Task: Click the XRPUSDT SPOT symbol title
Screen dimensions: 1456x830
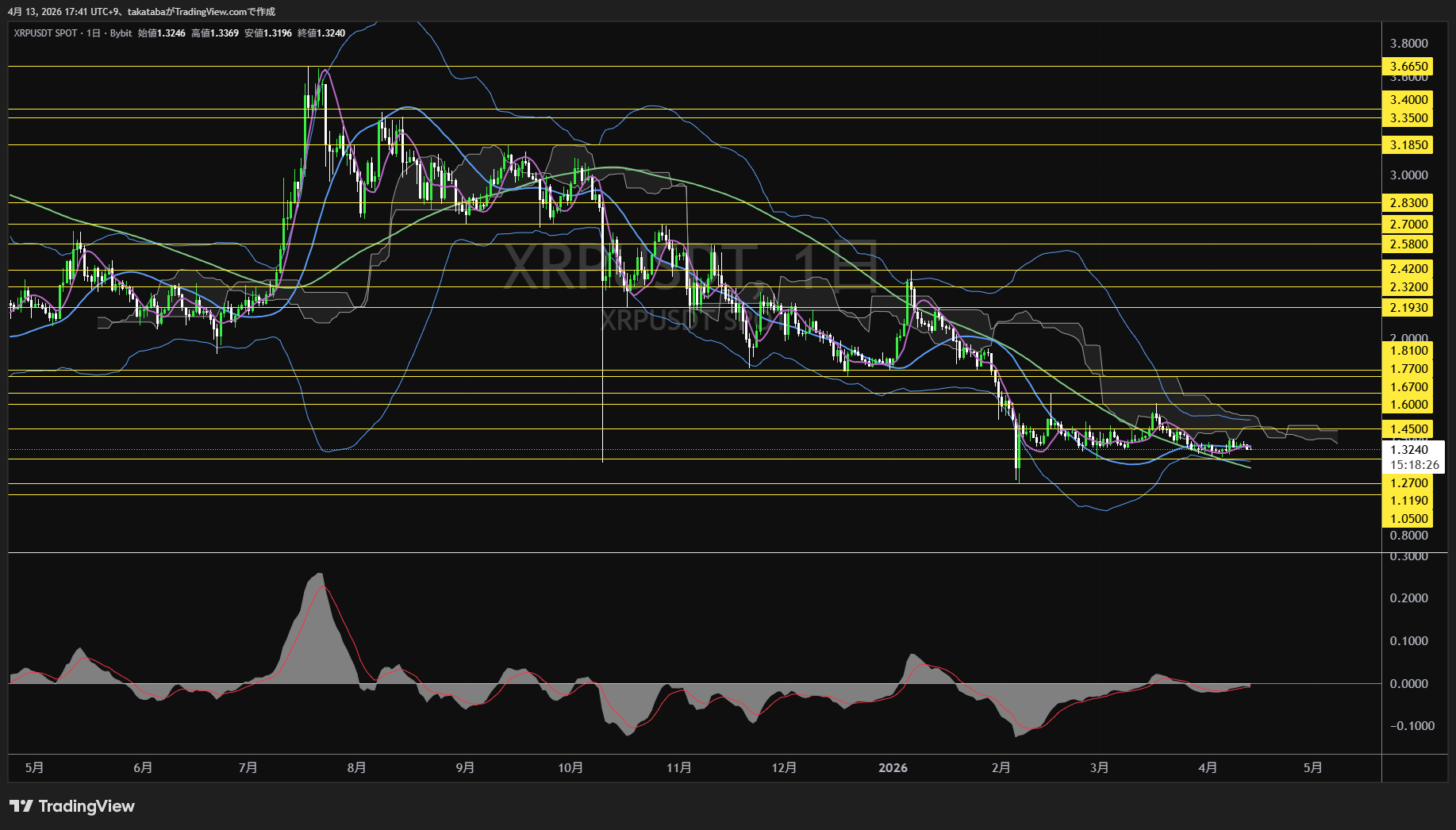Action: pyautogui.click(x=45, y=33)
